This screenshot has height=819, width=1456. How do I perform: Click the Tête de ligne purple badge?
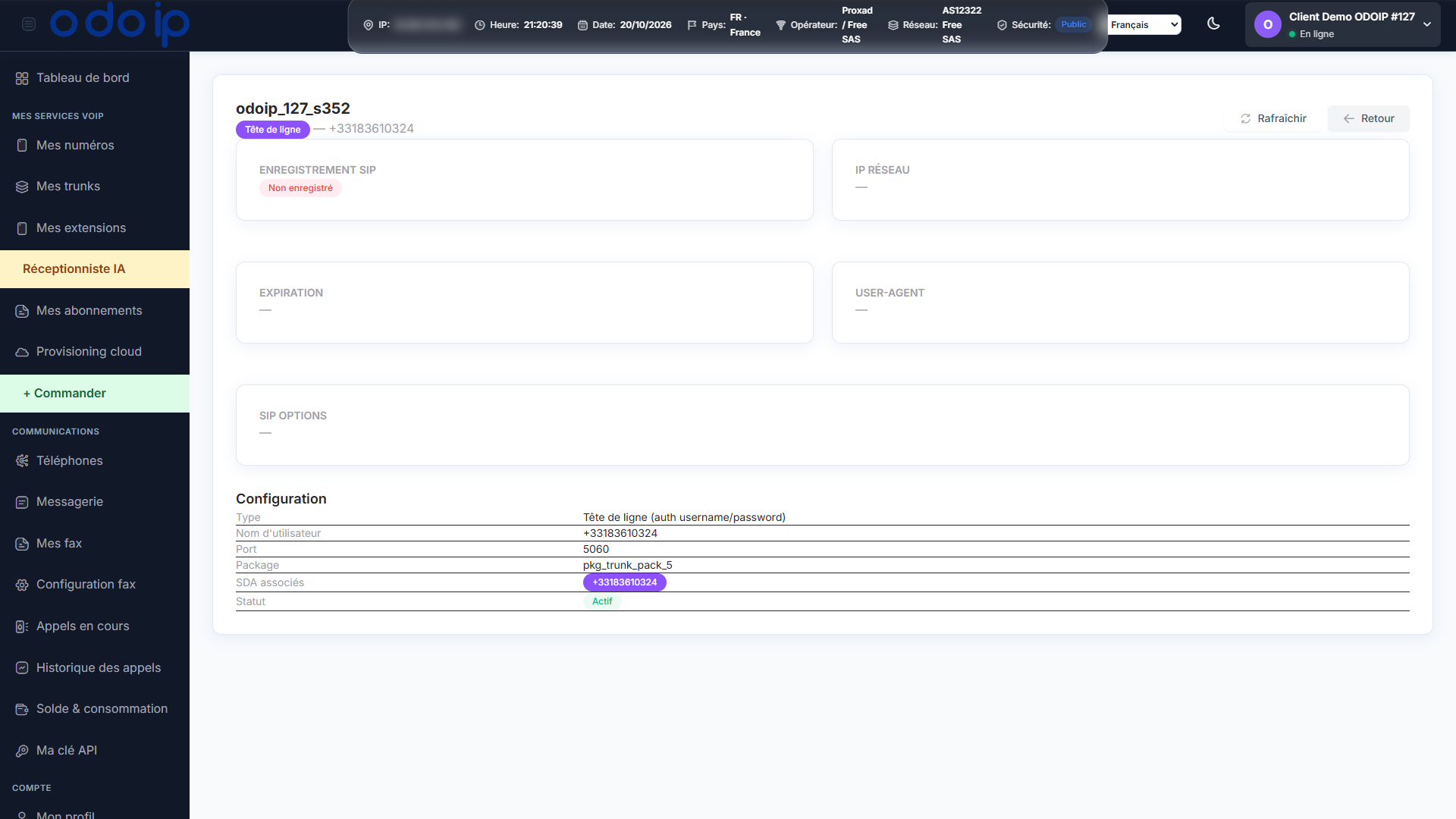(272, 130)
